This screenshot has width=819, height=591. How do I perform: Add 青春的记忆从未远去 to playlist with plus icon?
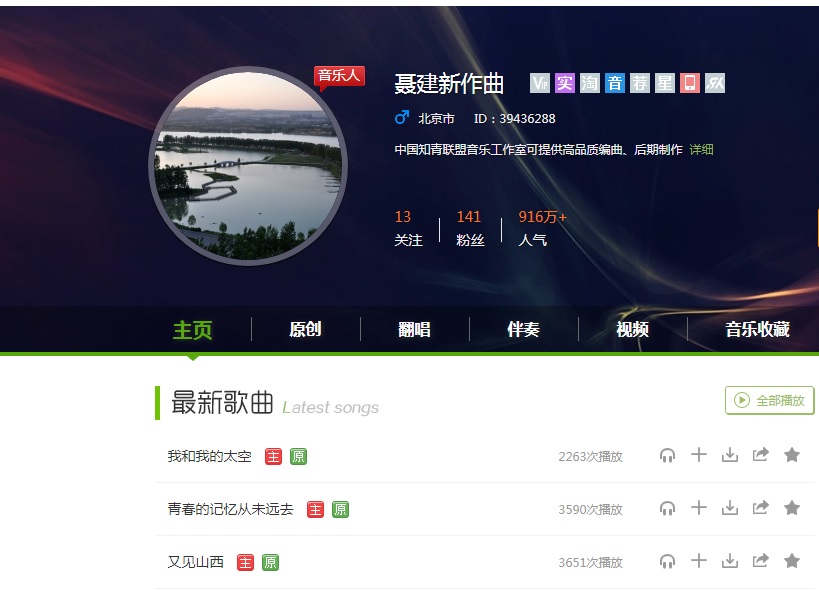pyautogui.click(x=699, y=507)
